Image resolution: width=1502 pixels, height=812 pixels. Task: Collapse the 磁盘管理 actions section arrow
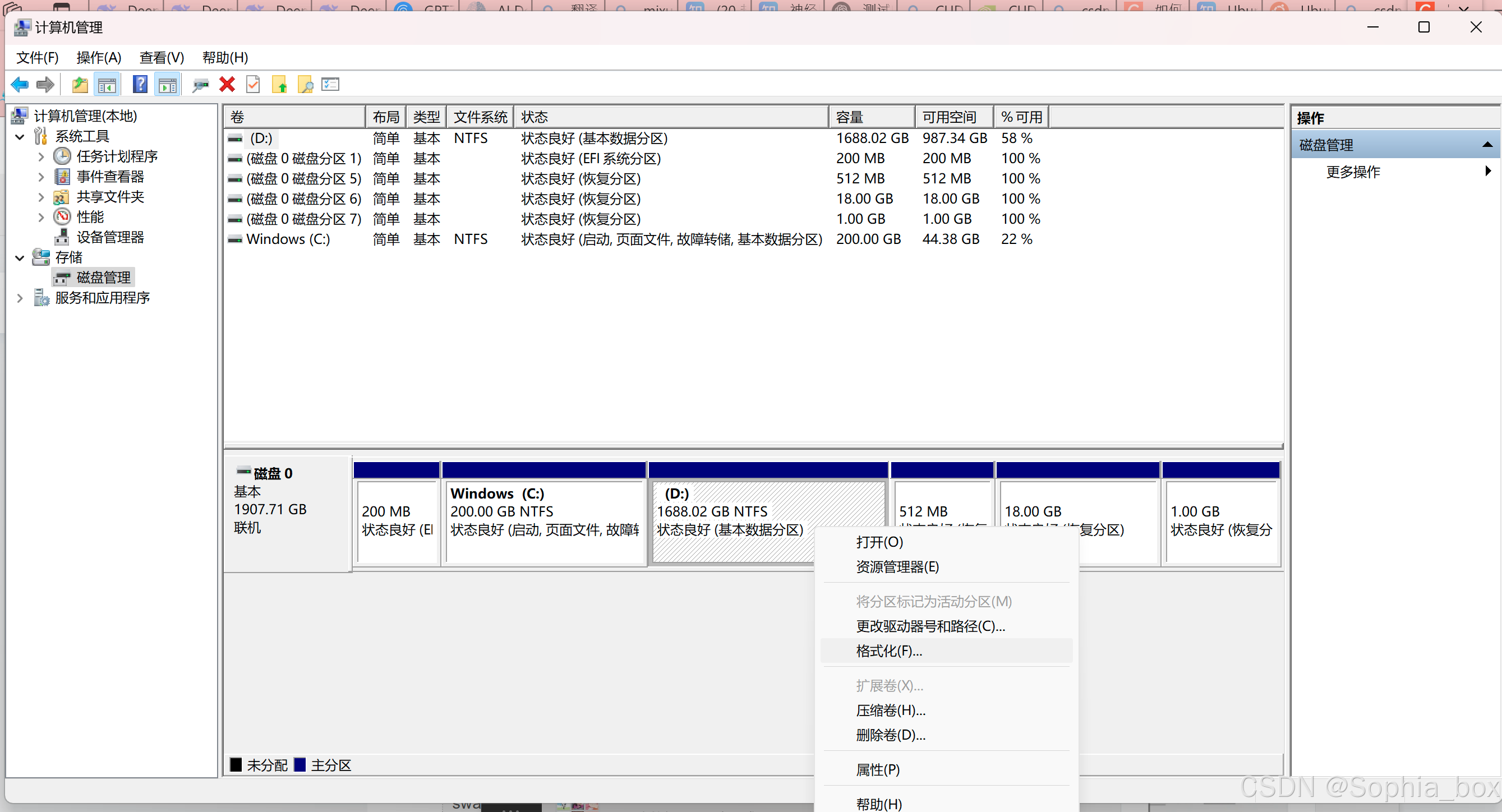coord(1486,145)
